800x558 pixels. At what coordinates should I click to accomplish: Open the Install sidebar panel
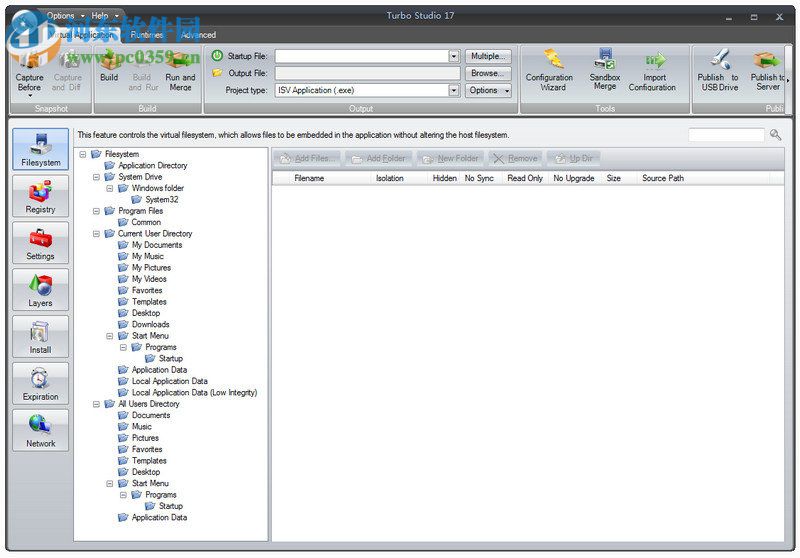40,337
